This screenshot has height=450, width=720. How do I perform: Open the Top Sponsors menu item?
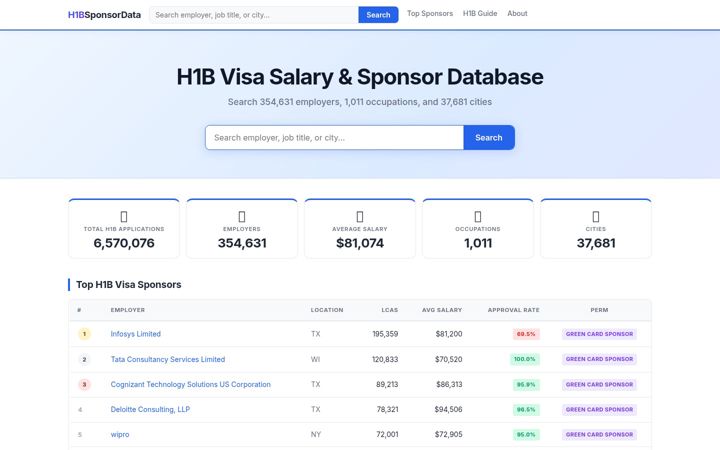pyautogui.click(x=430, y=14)
